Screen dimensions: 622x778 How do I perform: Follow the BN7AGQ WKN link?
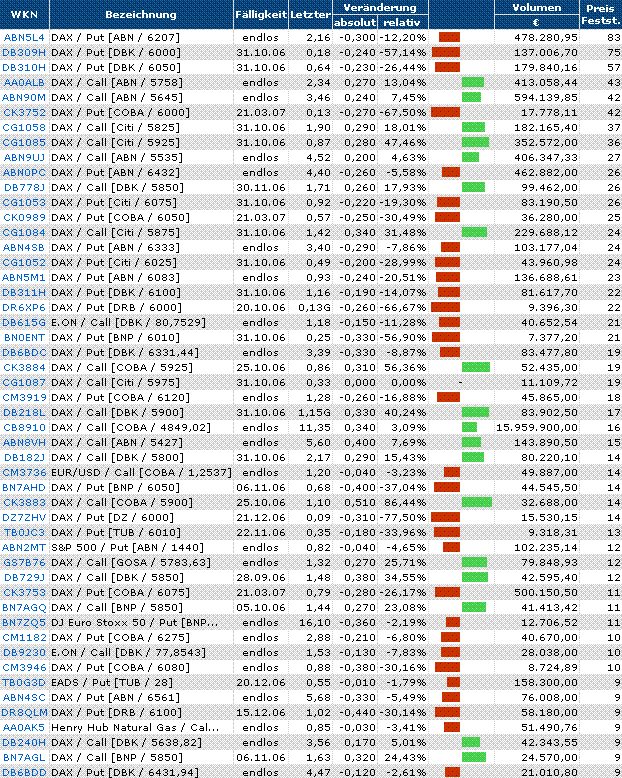pos(24,607)
